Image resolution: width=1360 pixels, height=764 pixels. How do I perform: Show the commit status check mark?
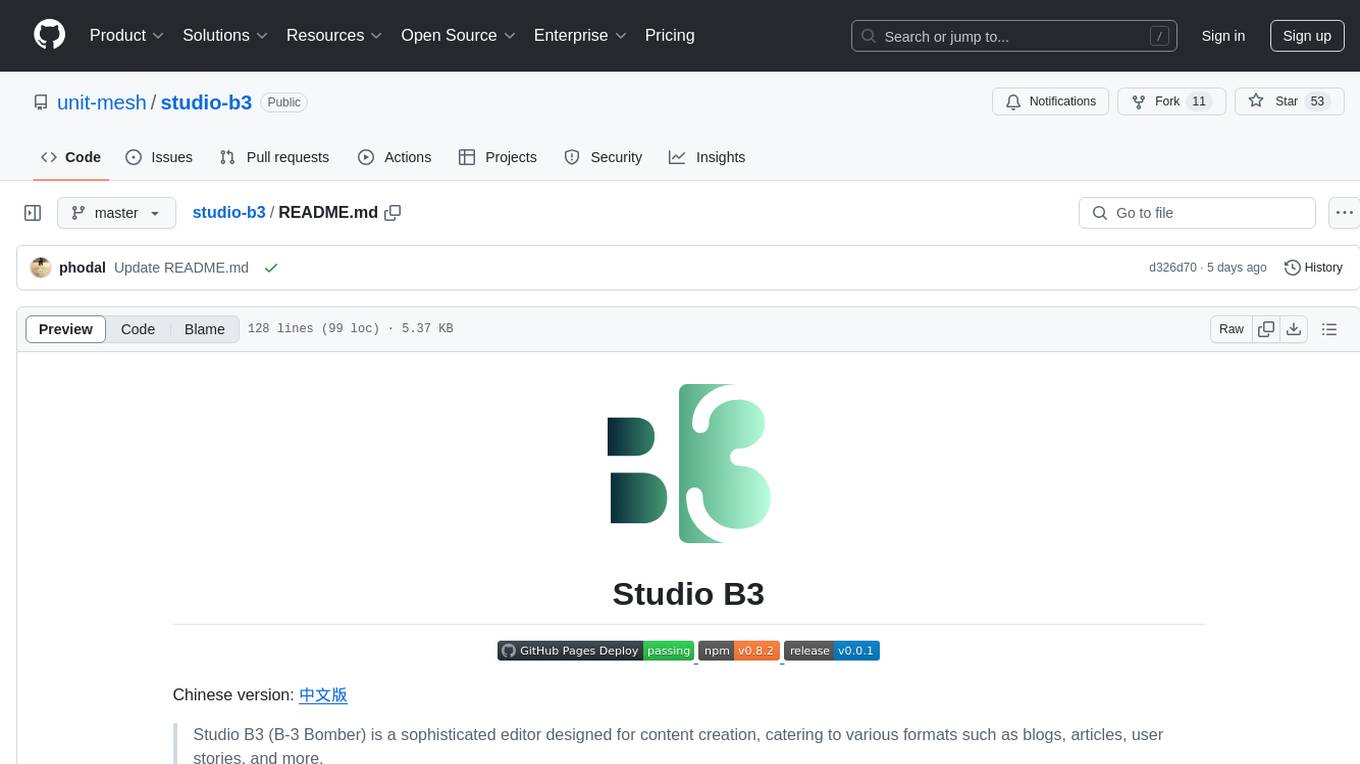[x=271, y=268]
